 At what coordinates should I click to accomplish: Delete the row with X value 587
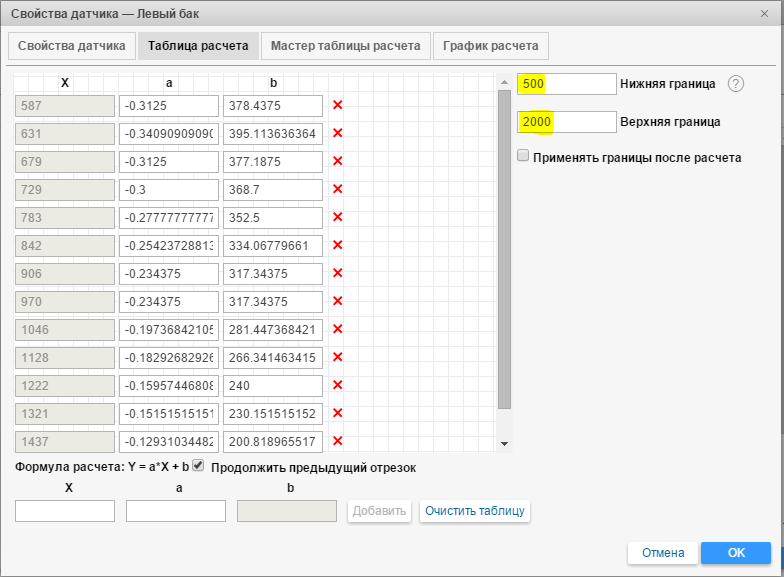337,105
